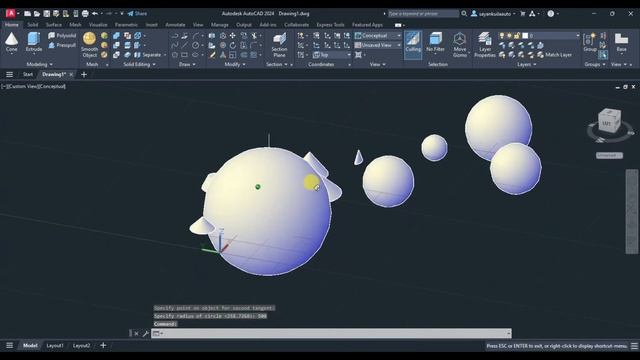
Task: Click the command line input field
Action: pos(331,333)
